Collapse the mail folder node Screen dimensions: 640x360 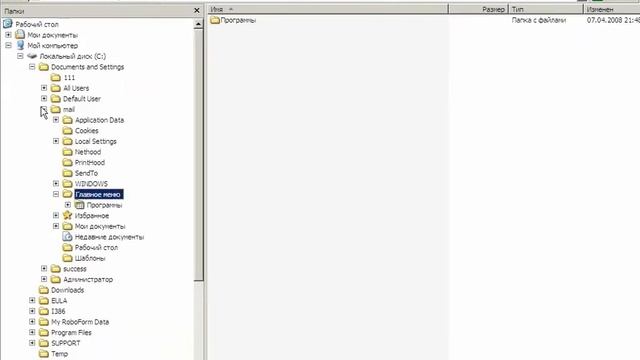tap(44, 109)
